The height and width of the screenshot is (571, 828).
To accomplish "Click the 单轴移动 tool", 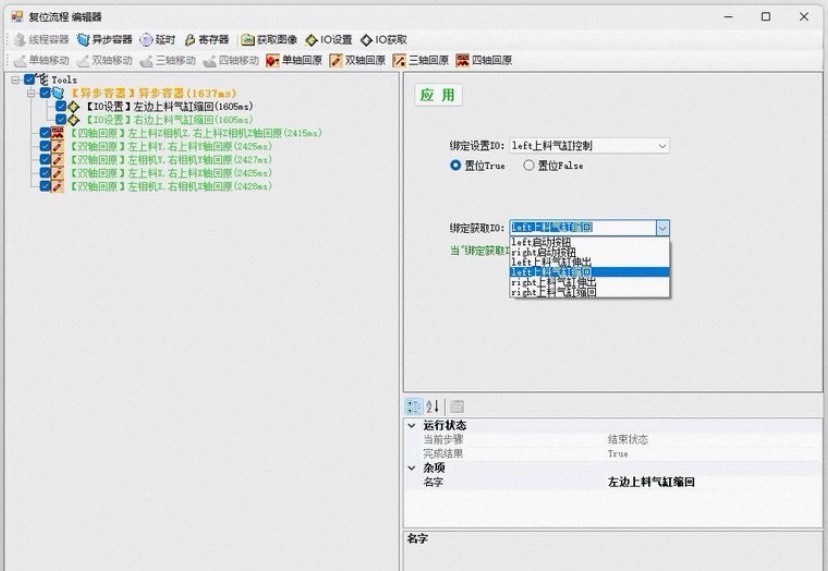I will [42, 60].
